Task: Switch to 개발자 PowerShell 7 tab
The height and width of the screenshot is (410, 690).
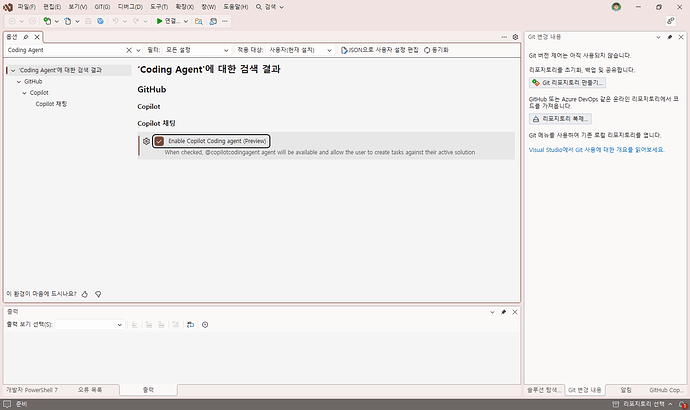Action: 32,390
